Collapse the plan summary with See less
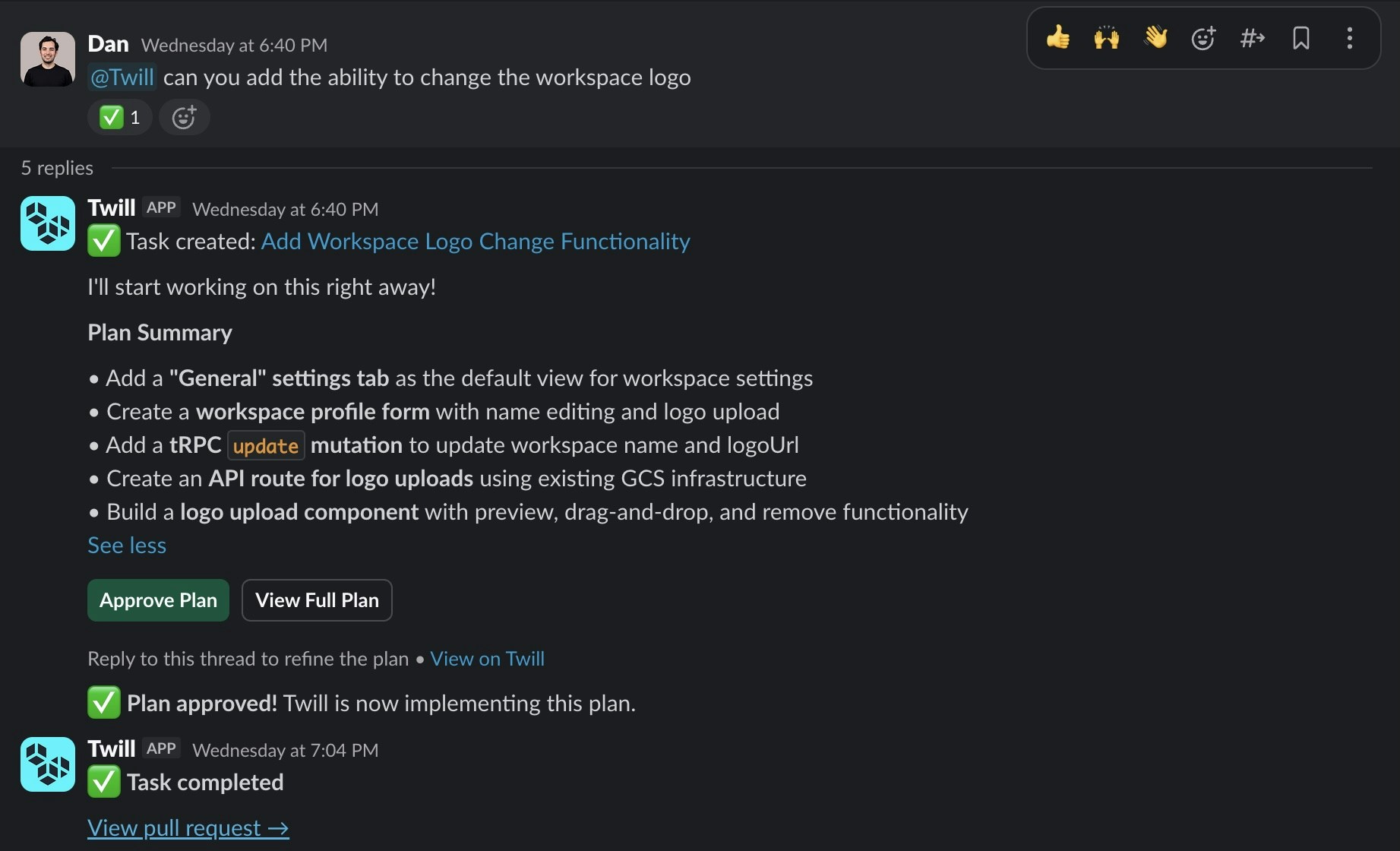1400x851 pixels. click(127, 545)
